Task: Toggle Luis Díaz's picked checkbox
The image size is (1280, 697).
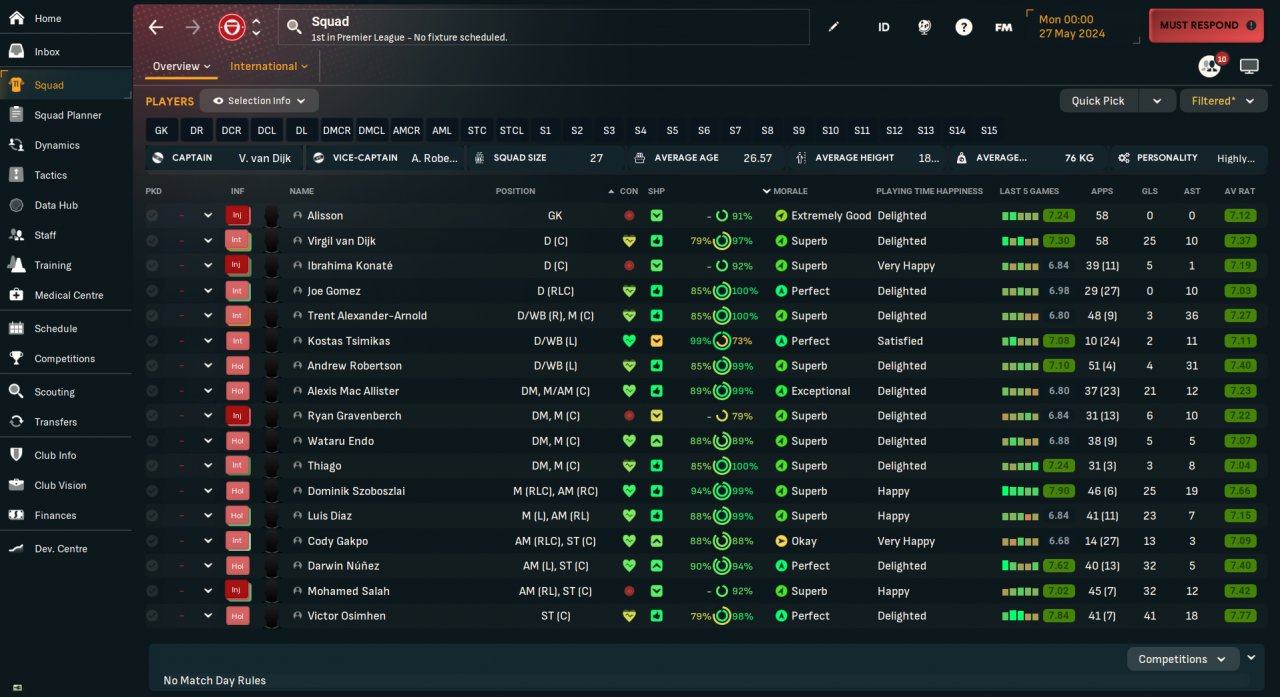Action: coord(152,516)
